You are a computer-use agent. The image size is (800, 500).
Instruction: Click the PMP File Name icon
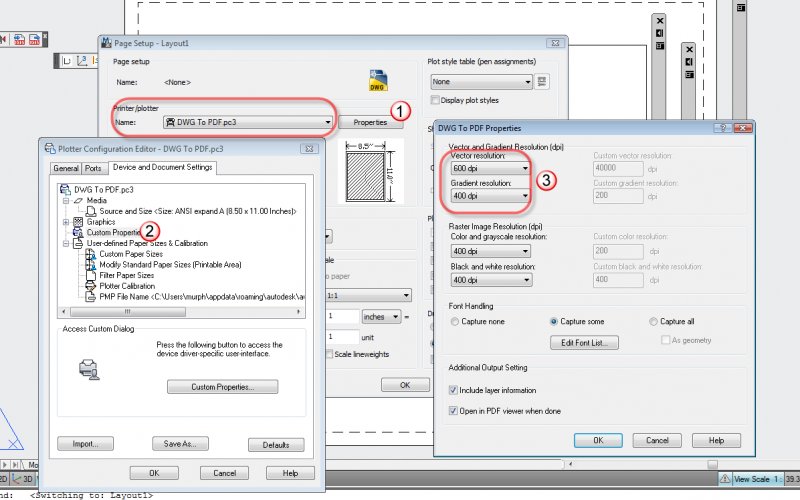tap(90, 297)
